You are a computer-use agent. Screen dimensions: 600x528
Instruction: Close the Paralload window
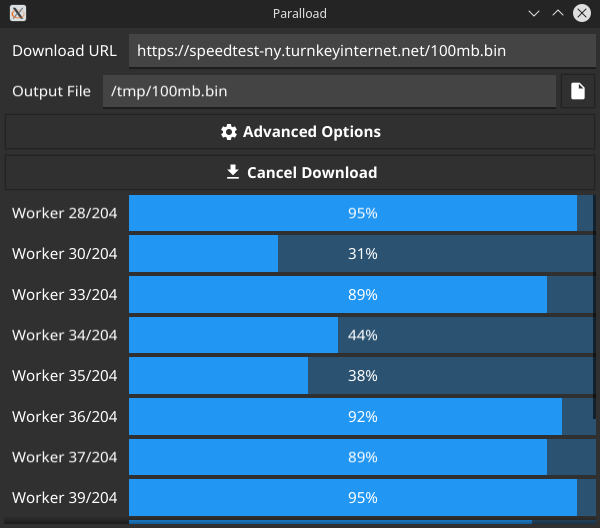pyautogui.click(x=582, y=13)
